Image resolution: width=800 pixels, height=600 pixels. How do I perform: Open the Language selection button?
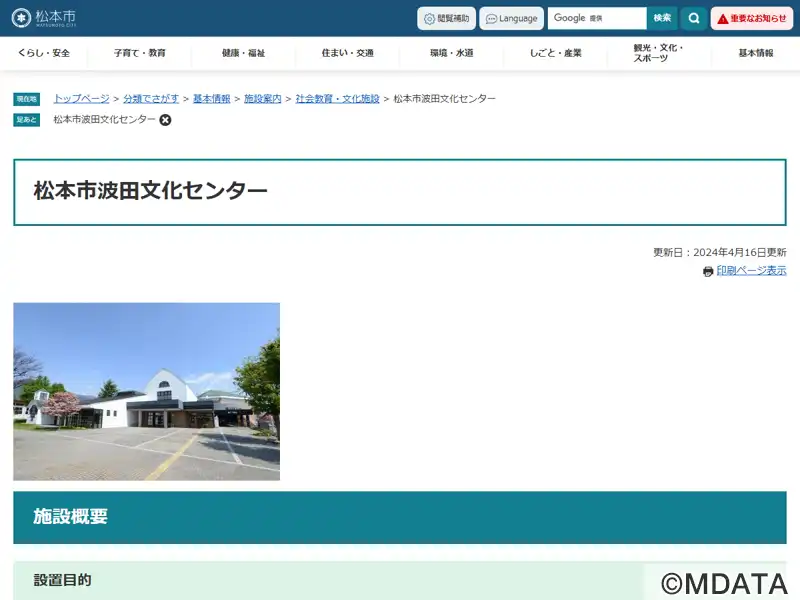512,18
